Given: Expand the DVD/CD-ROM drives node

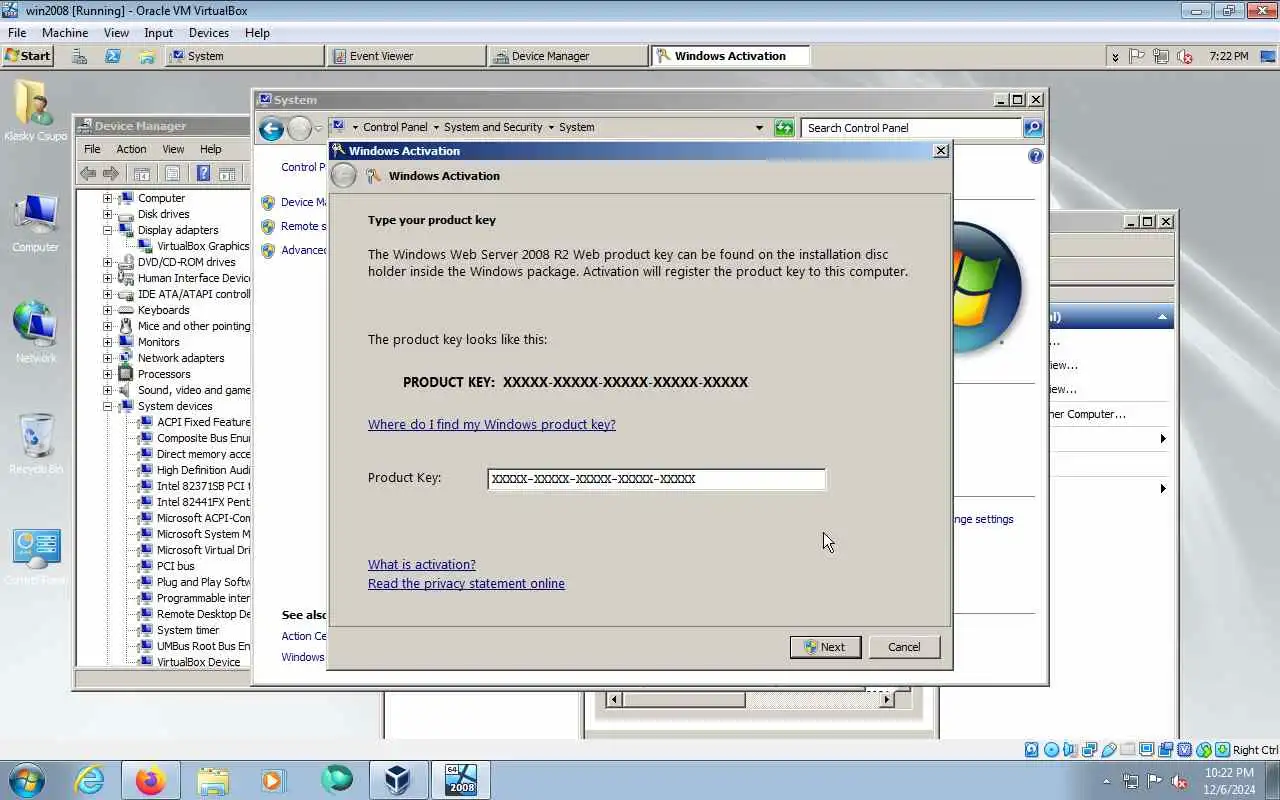Looking at the screenshot, I should 108,262.
